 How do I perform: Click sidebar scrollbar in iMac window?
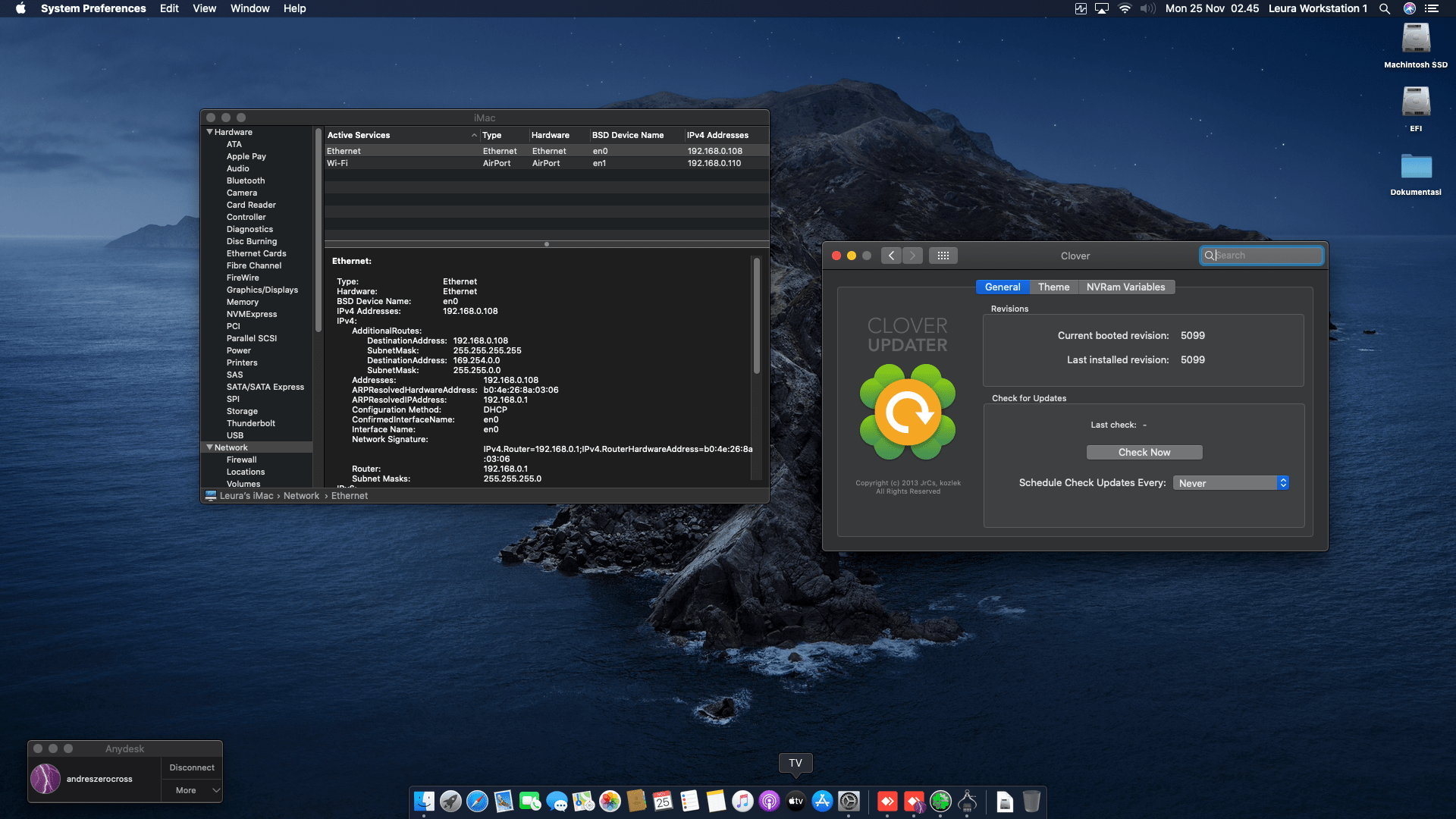(318, 230)
